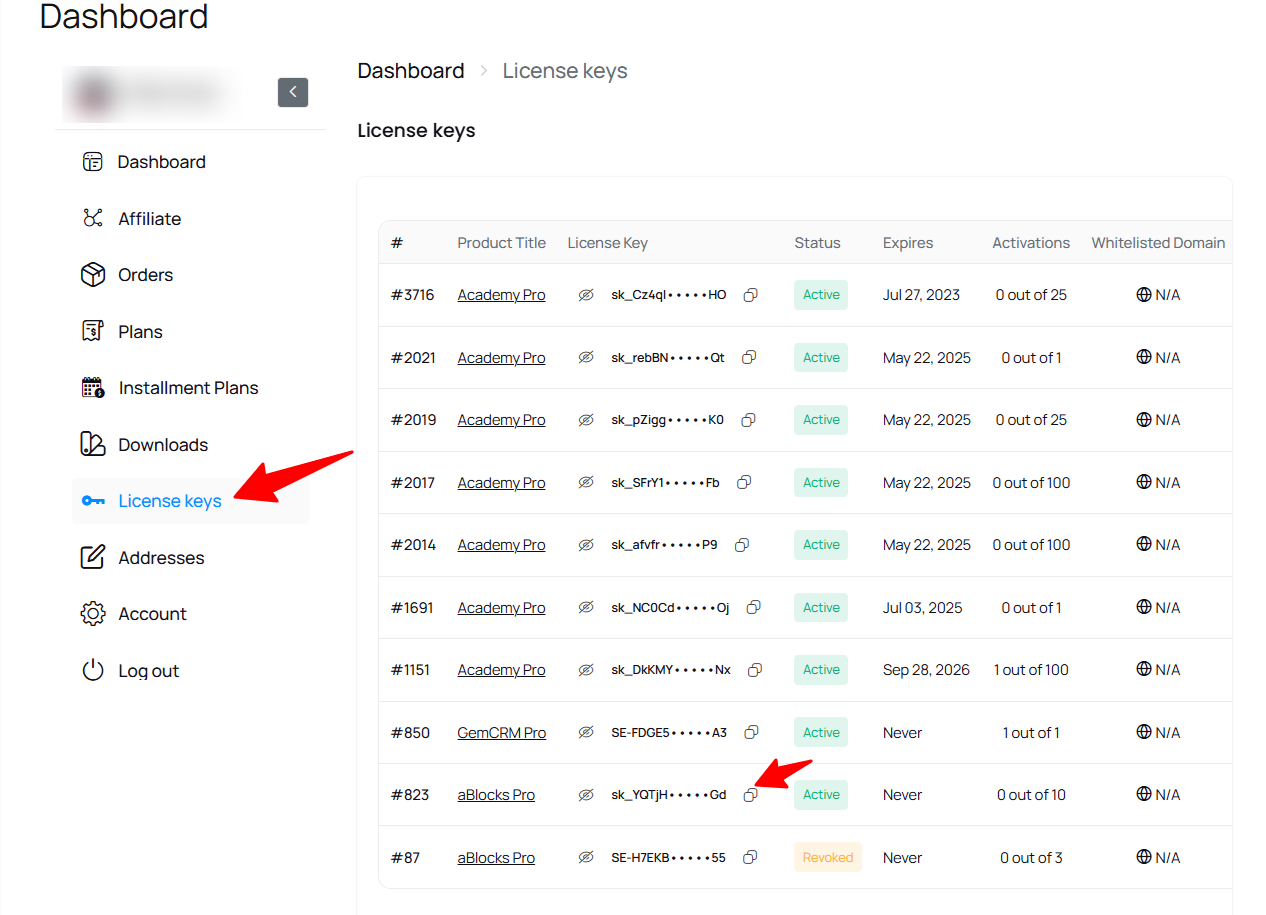Viewport: 1266px width, 915px height.
Task: Click the globe icon in row #87
Action: (x=1144, y=858)
